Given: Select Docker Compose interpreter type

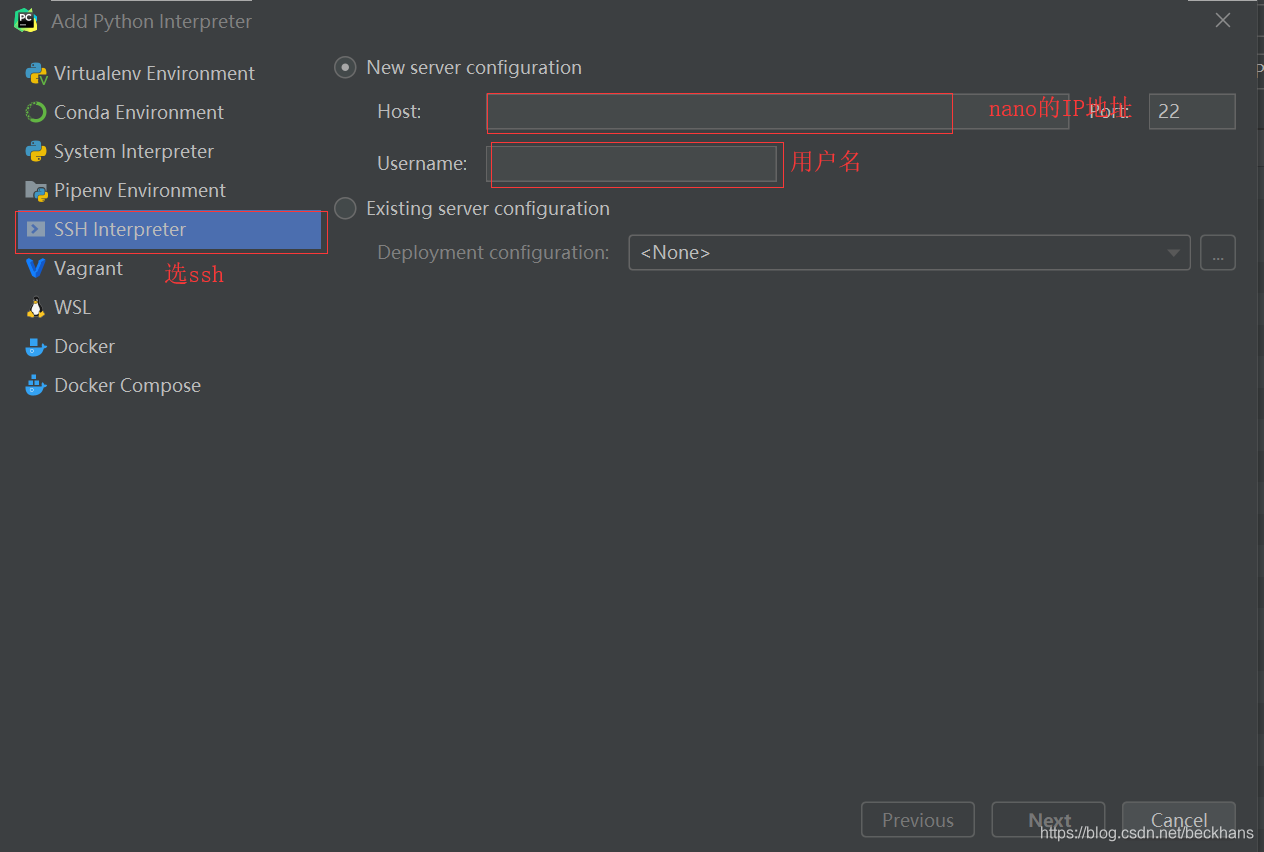Looking at the screenshot, I should tap(168, 385).
